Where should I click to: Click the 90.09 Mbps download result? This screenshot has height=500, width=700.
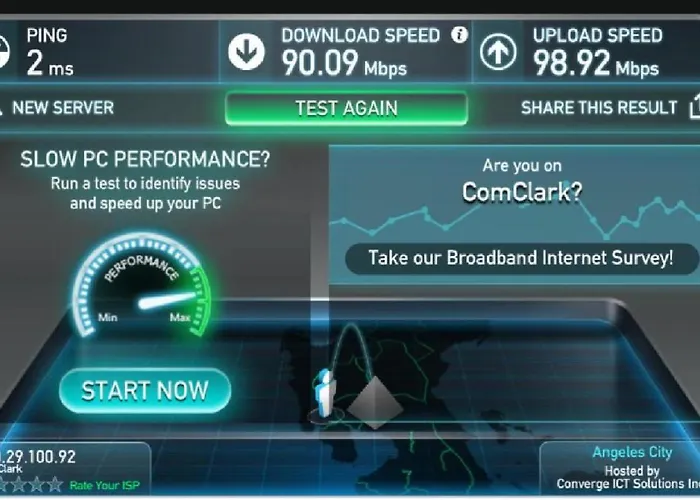344,63
